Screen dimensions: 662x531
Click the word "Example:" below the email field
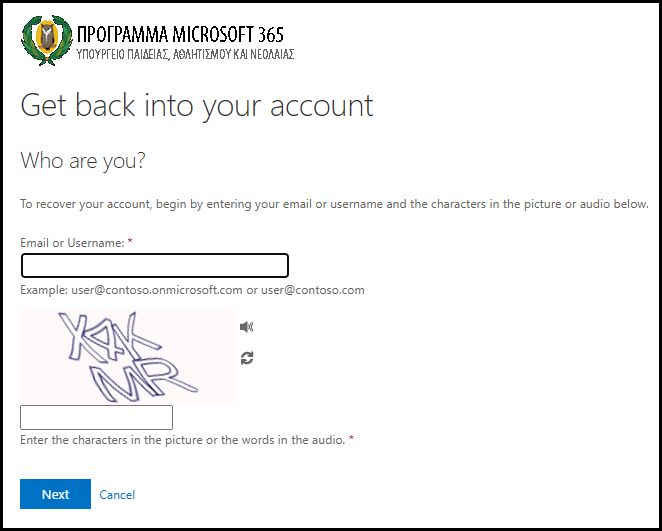click(x=43, y=290)
